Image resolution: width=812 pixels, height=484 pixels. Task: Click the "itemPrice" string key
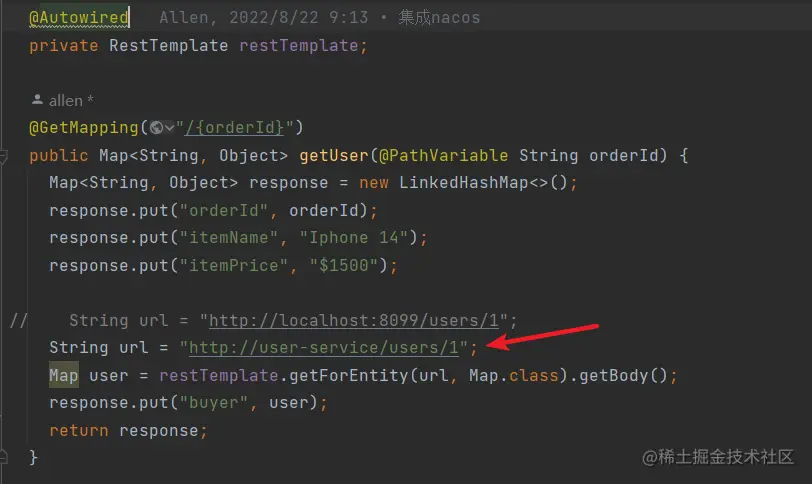(234, 266)
